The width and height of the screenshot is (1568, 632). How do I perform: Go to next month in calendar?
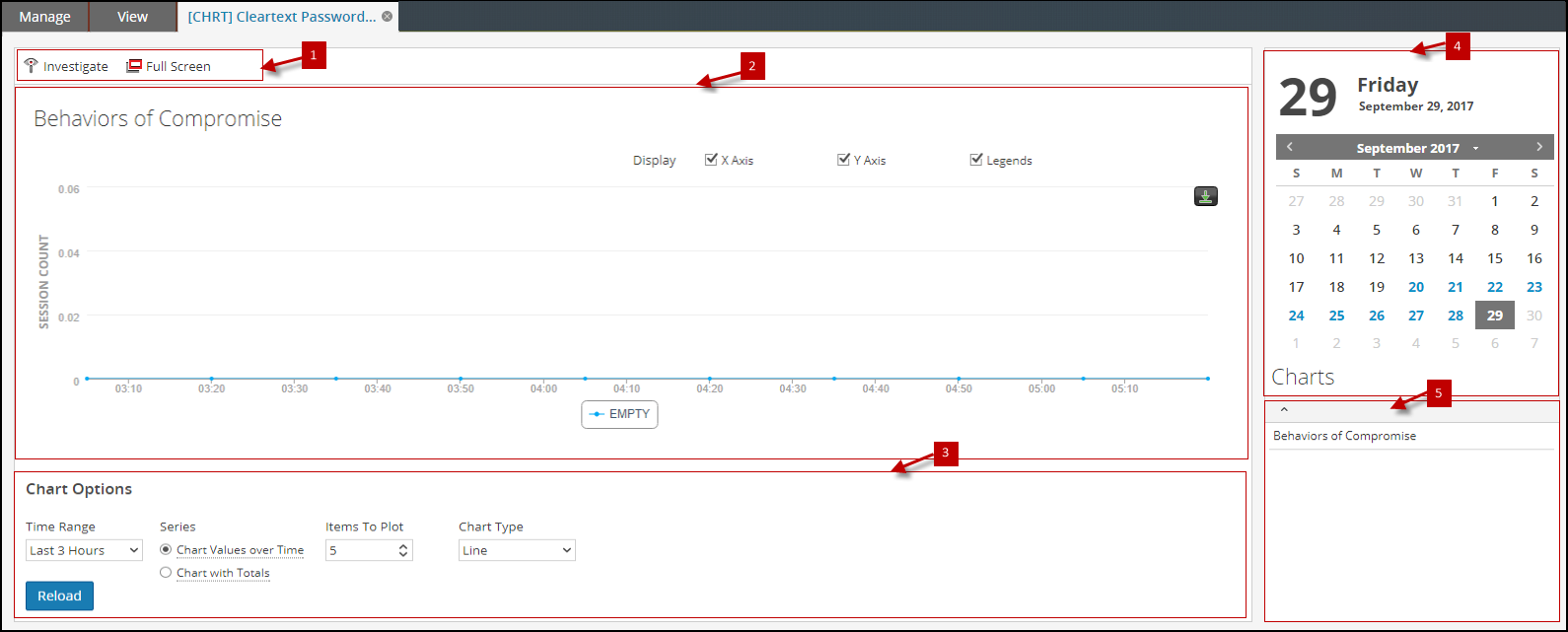click(x=1539, y=147)
